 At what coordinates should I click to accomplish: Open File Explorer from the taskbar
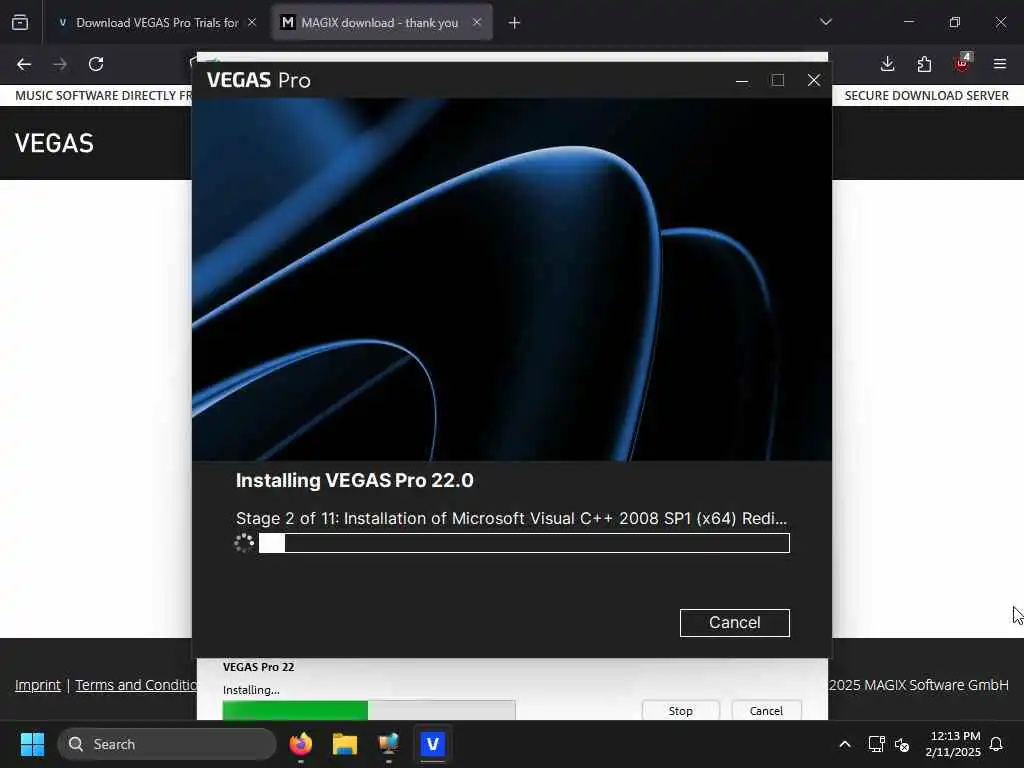(345, 744)
